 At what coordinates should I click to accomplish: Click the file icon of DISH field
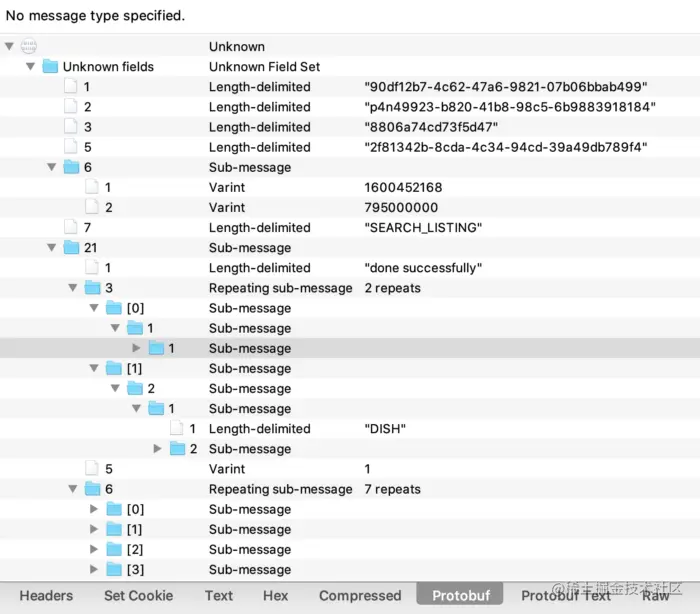pos(177,429)
